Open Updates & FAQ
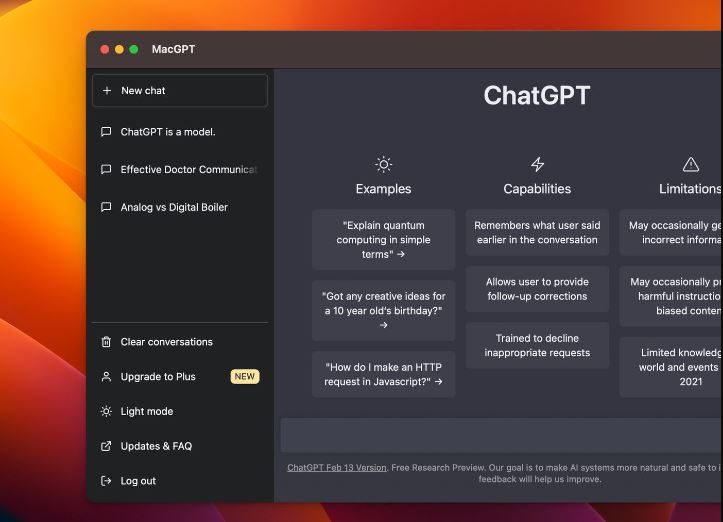Screen dimensions: 723x522 click(x=180, y=446)
